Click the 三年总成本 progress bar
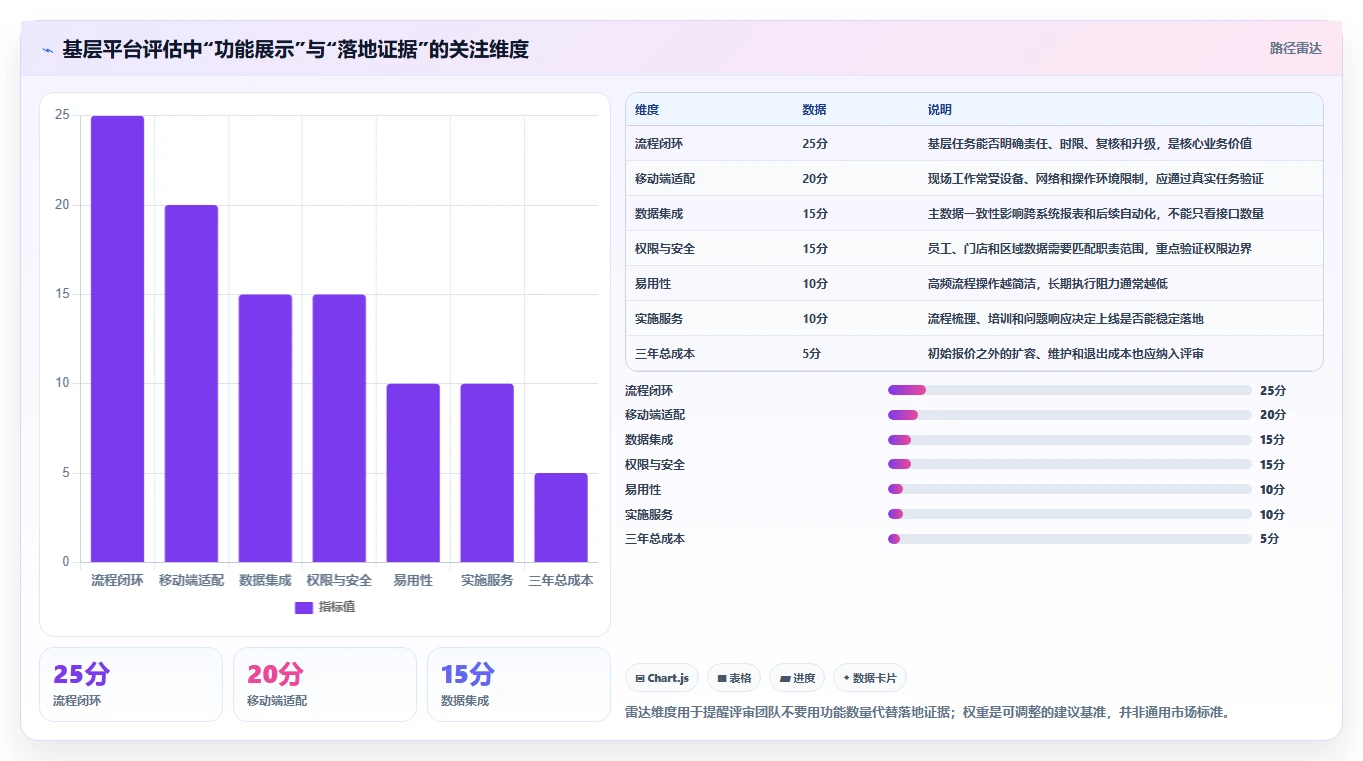Image resolution: width=1363 pixels, height=761 pixels. point(1070,539)
